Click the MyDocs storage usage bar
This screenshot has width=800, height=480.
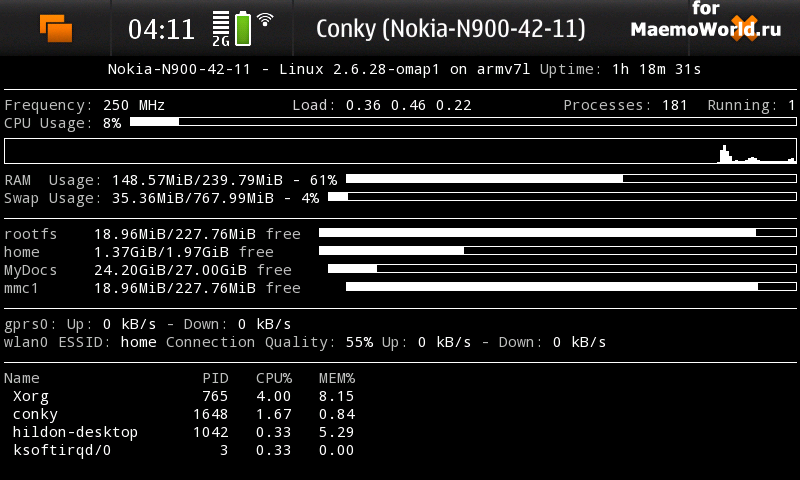click(x=562, y=269)
